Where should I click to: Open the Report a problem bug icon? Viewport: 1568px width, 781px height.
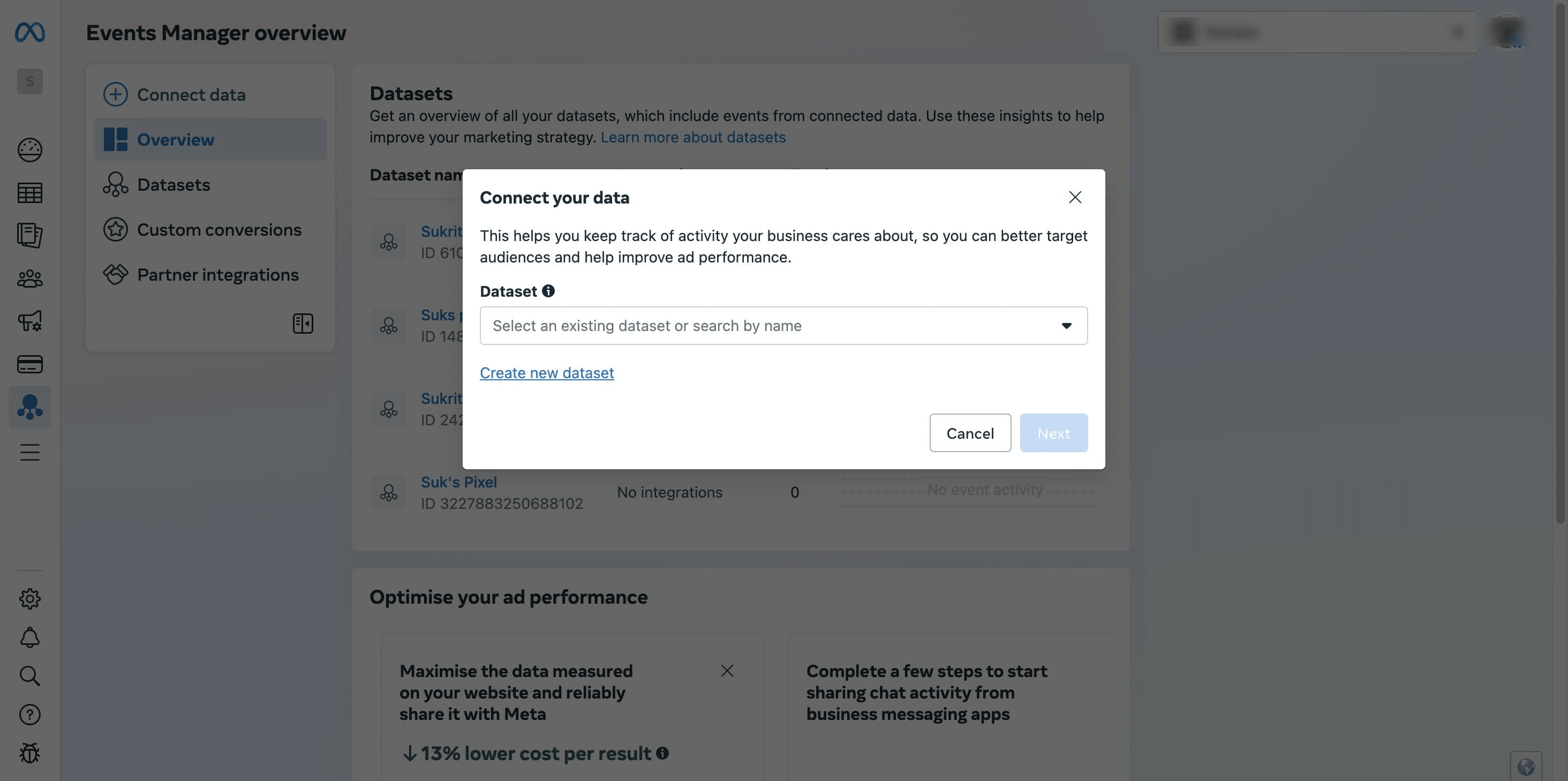coord(30,753)
